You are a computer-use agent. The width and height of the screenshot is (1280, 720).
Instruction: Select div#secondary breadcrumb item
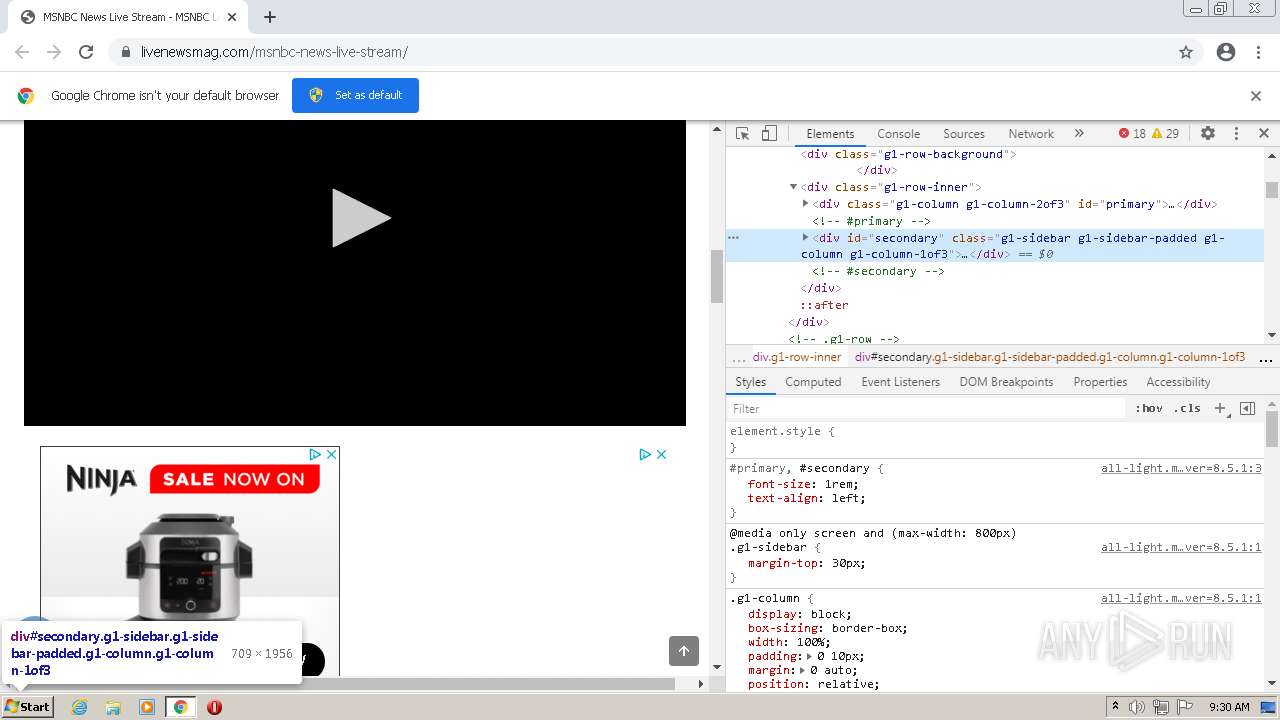click(1050, 357)
